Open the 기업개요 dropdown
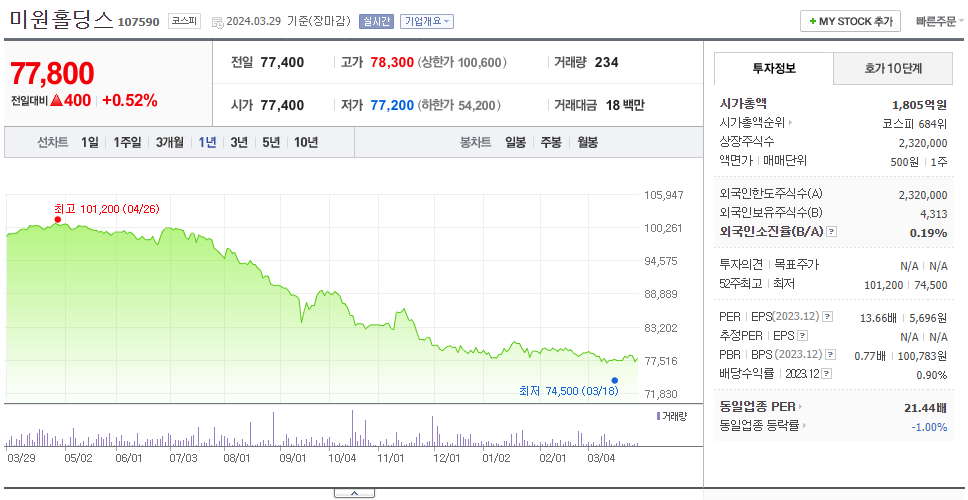The image size is (968, 500). tap(427, 21)
